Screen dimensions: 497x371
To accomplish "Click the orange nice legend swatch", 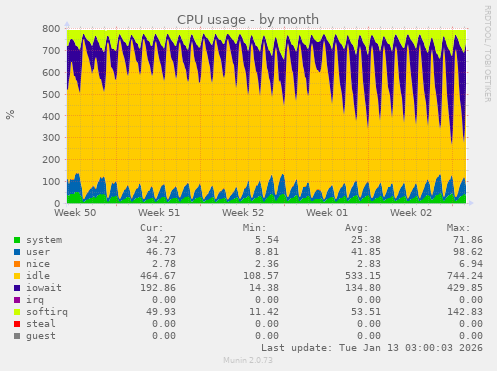I will [x=17, y=264].
